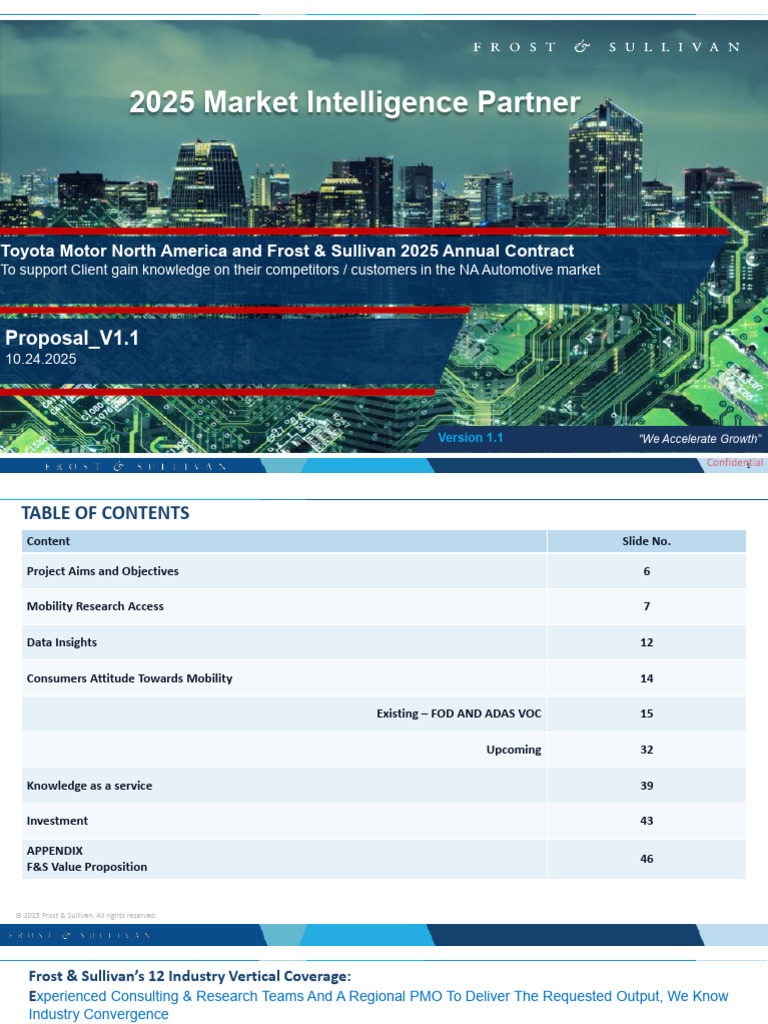Click the Frost & Sullivan footer logo under cover
The height and width of the screenshot is (1024, 768).
136,466
